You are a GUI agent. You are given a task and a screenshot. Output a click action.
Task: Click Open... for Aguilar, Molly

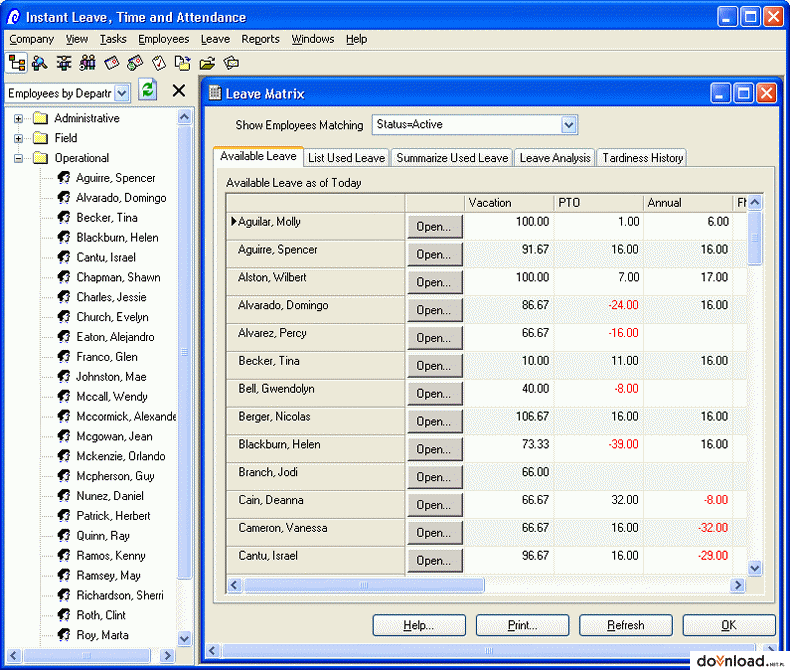pyautogui.click(x=434, y=227)
